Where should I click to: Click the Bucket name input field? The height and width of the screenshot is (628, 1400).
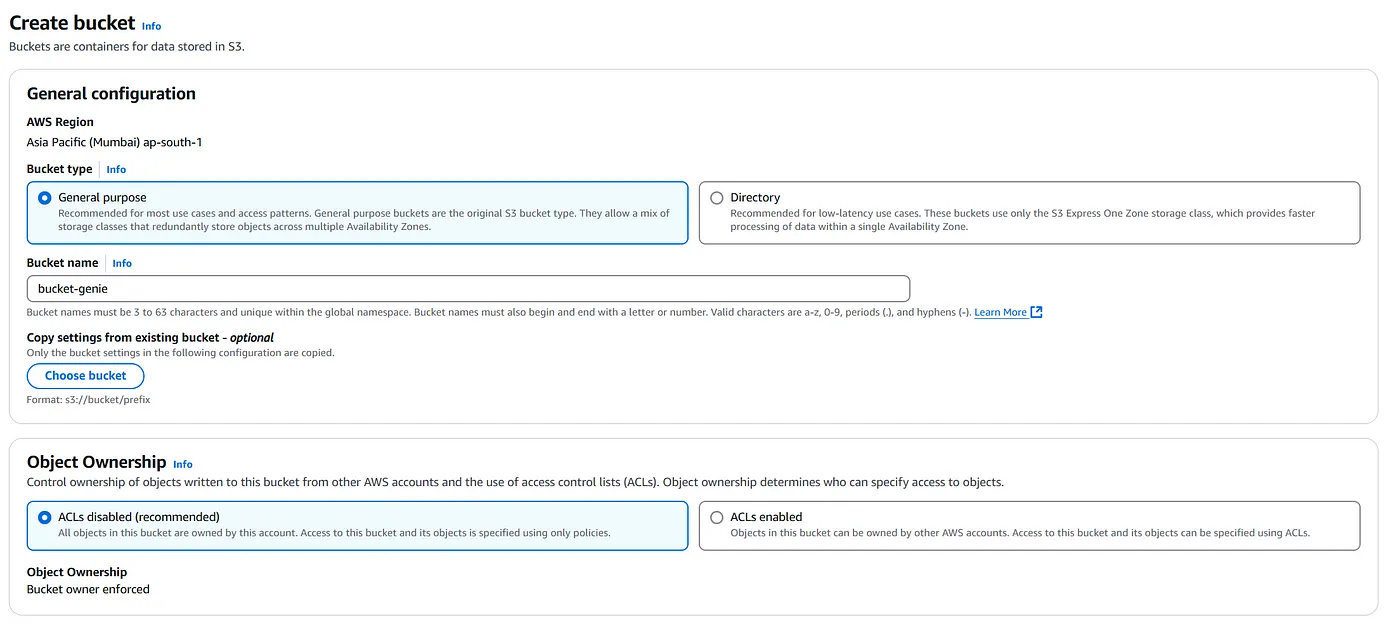(468, 289)
